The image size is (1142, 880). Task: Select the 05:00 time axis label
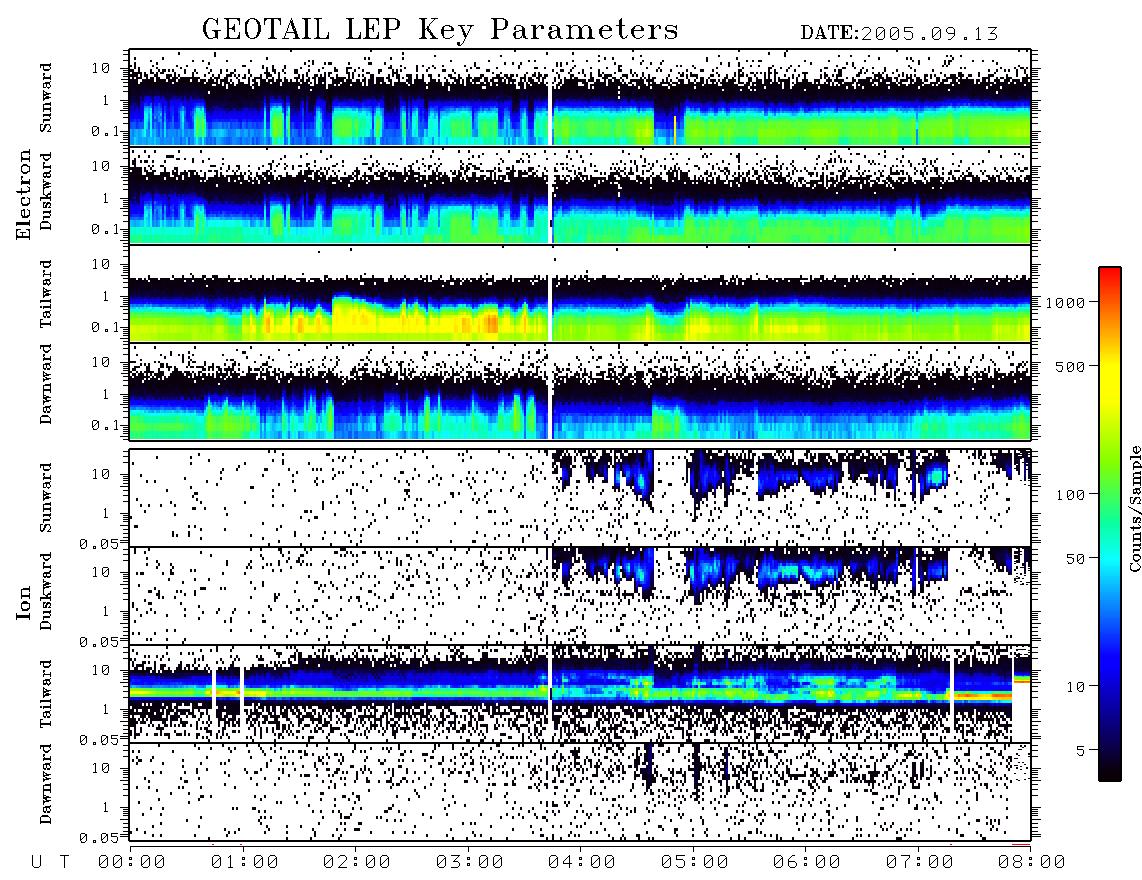695,863
